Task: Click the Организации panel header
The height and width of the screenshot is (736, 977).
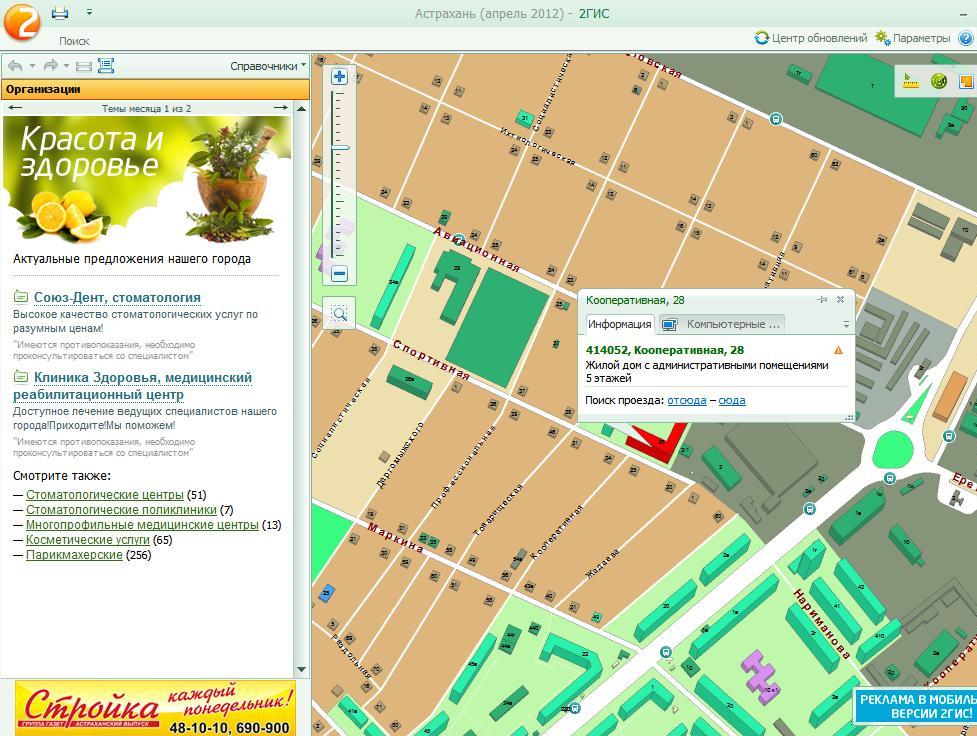Action: [x=155, y=89]
